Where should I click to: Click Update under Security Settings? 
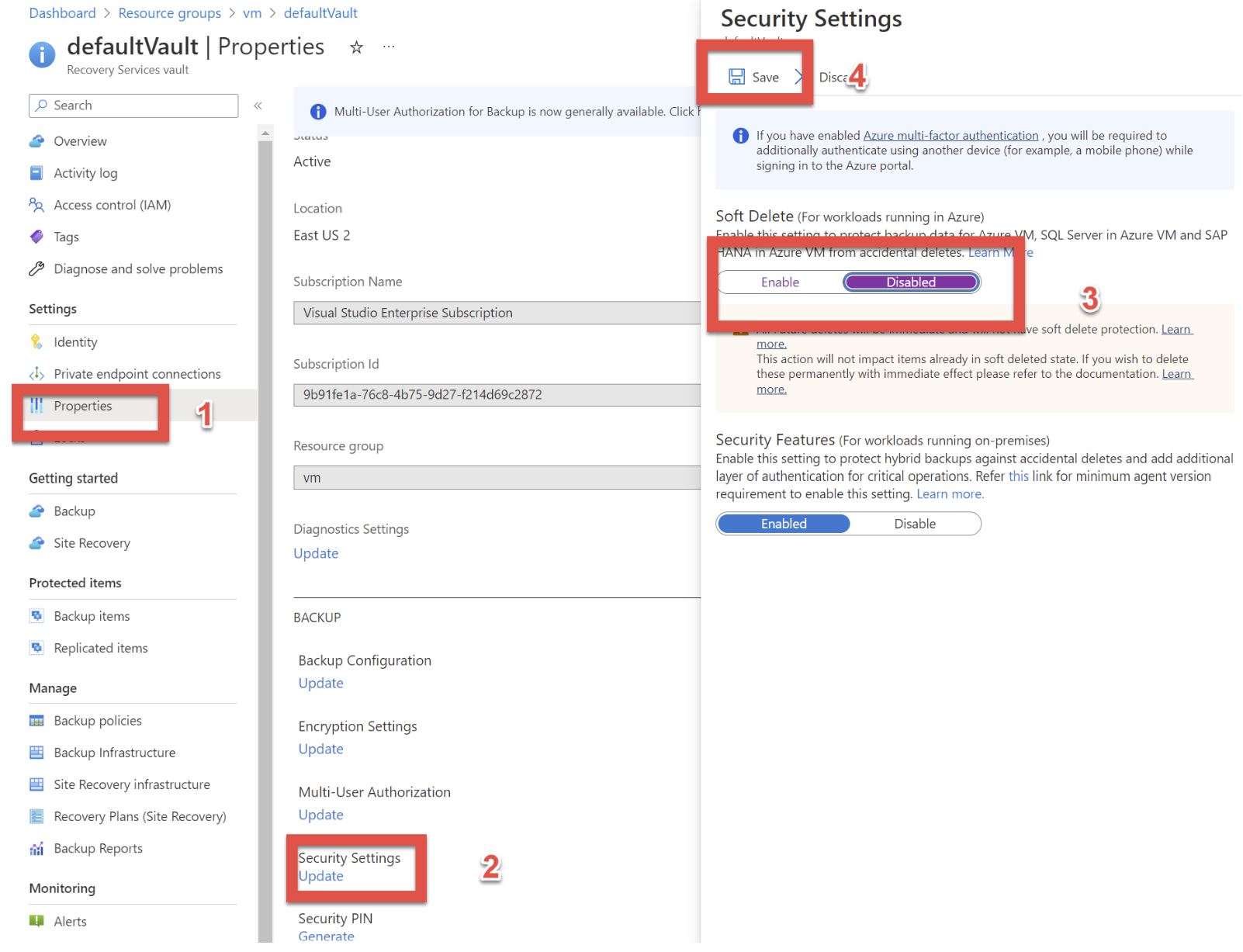coord(320,876)
